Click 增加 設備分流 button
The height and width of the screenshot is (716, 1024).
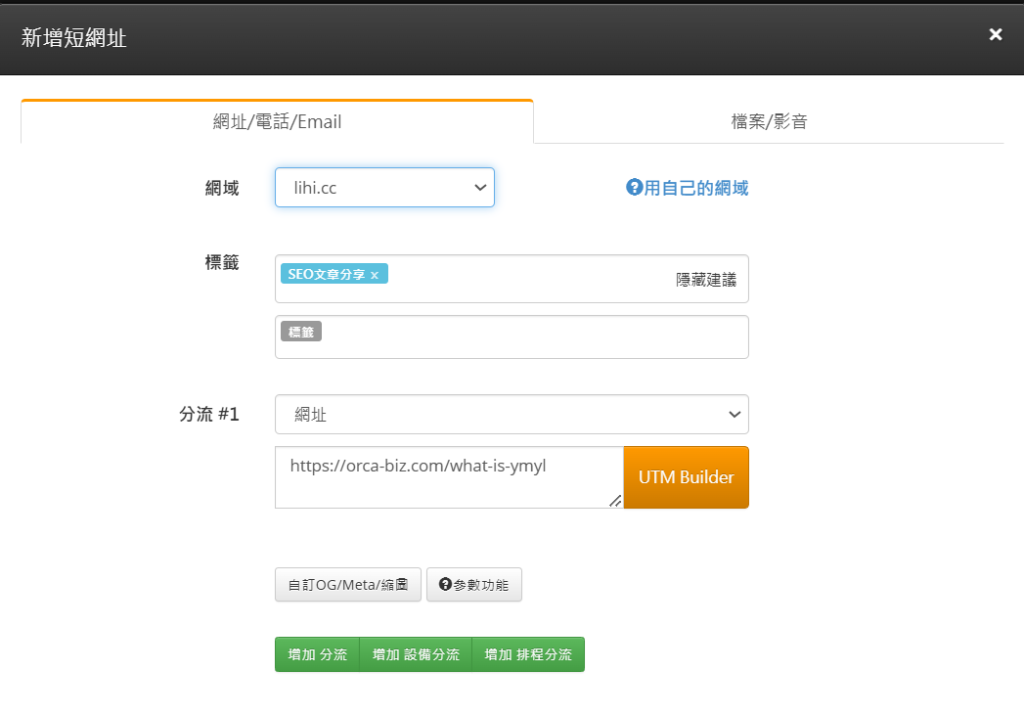click(x=416, y=655)
